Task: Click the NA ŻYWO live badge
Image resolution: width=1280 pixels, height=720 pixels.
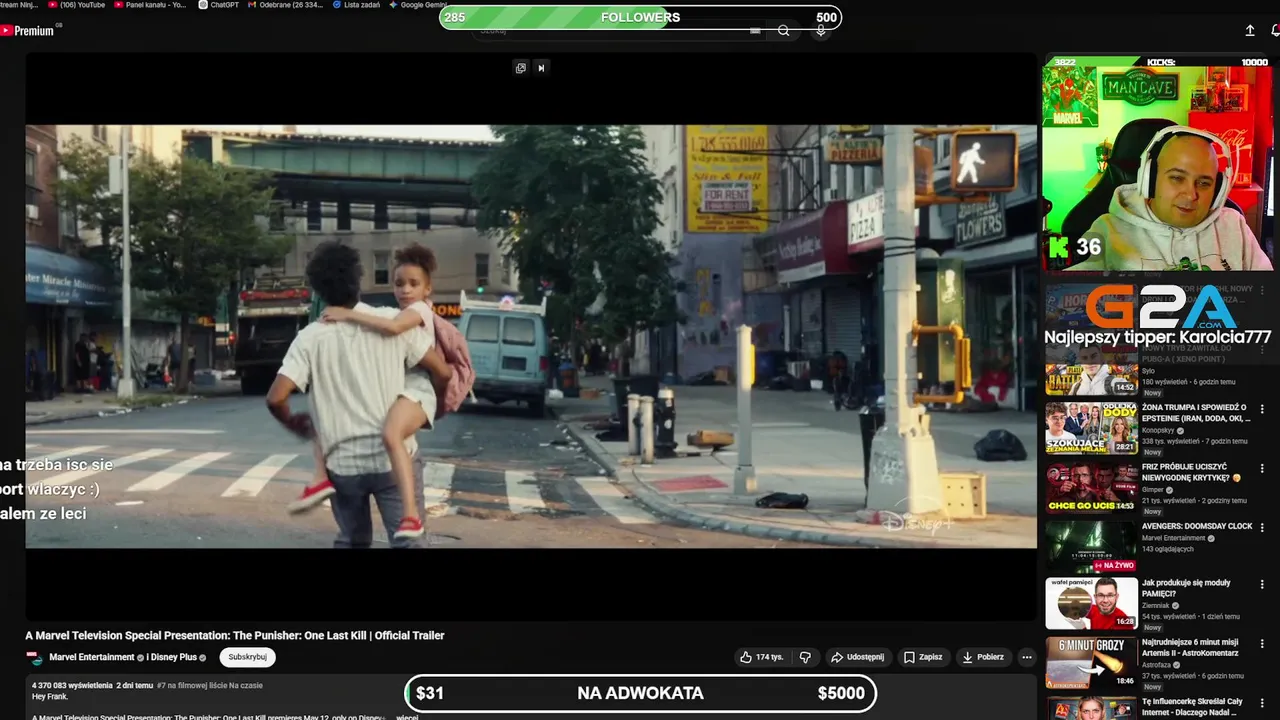Action: (x=1114, y=565)
